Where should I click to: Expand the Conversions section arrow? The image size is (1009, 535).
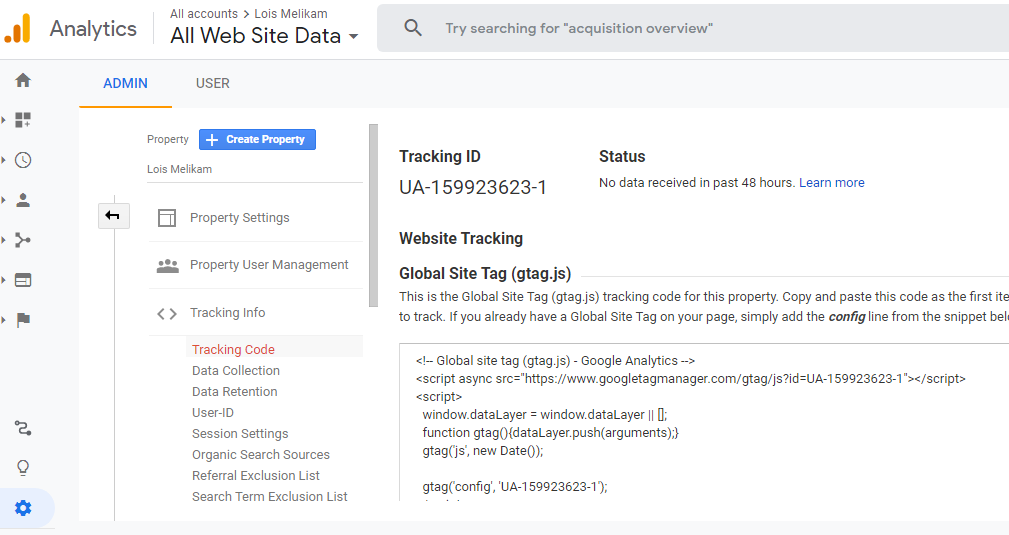click(x=4, y=320)
